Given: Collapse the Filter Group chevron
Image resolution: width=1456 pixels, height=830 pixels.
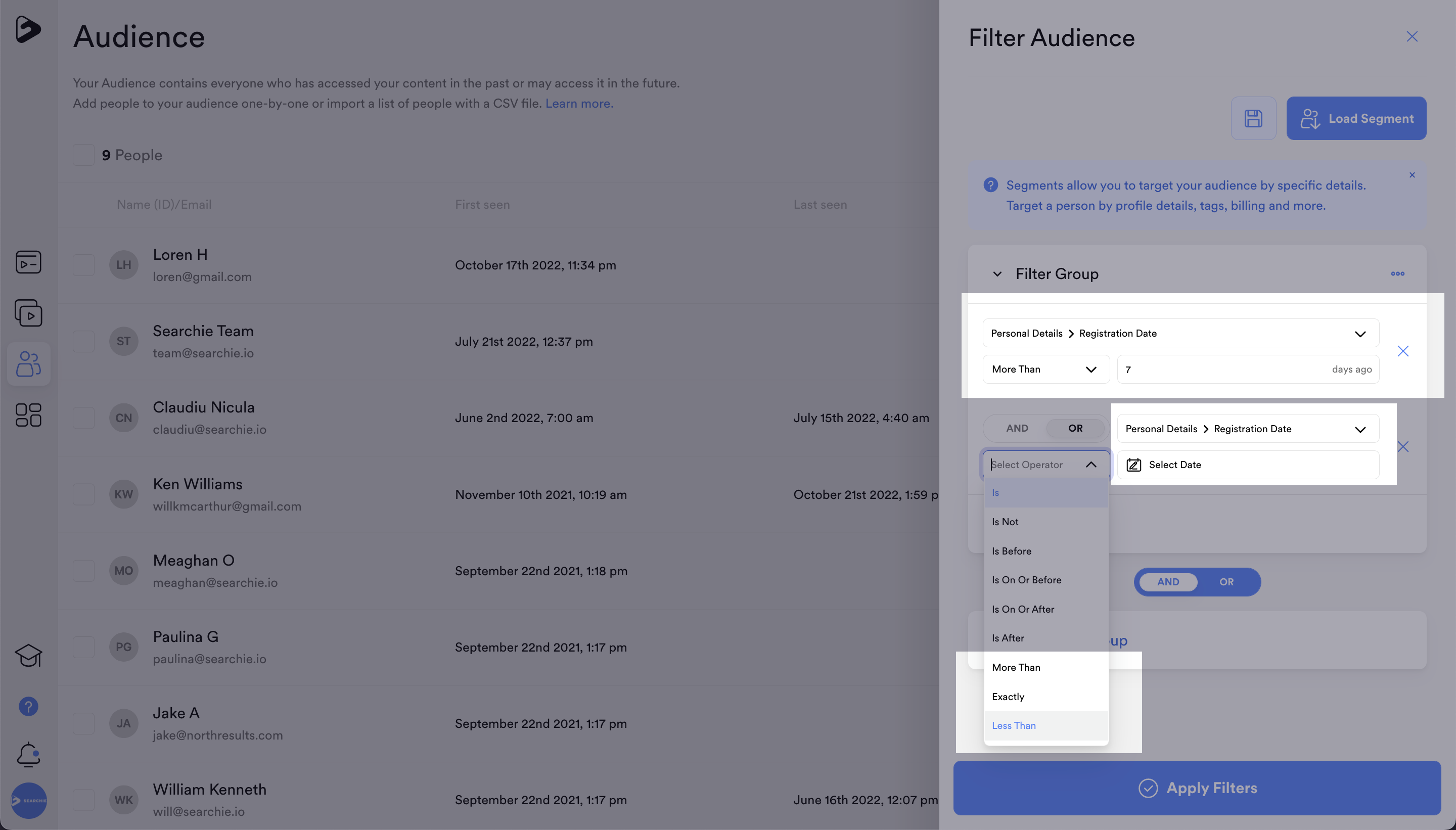Looking at the screenshot, I should (997, 274).
